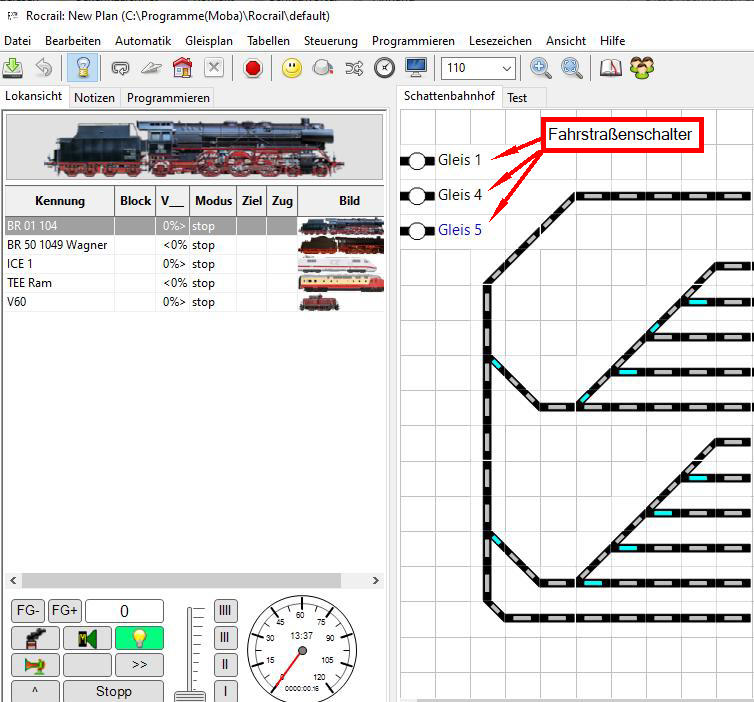Switch to the Test plan tab
Viewport: 754px width, 702px height.
[517, 98]
